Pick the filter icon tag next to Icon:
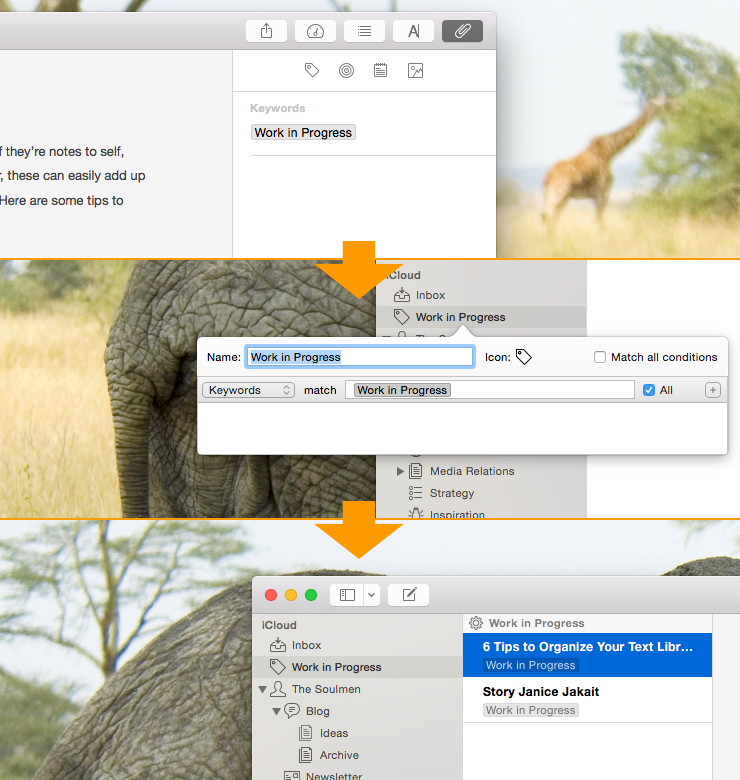This screenshot has width=740, height=780. click(524, 357)
